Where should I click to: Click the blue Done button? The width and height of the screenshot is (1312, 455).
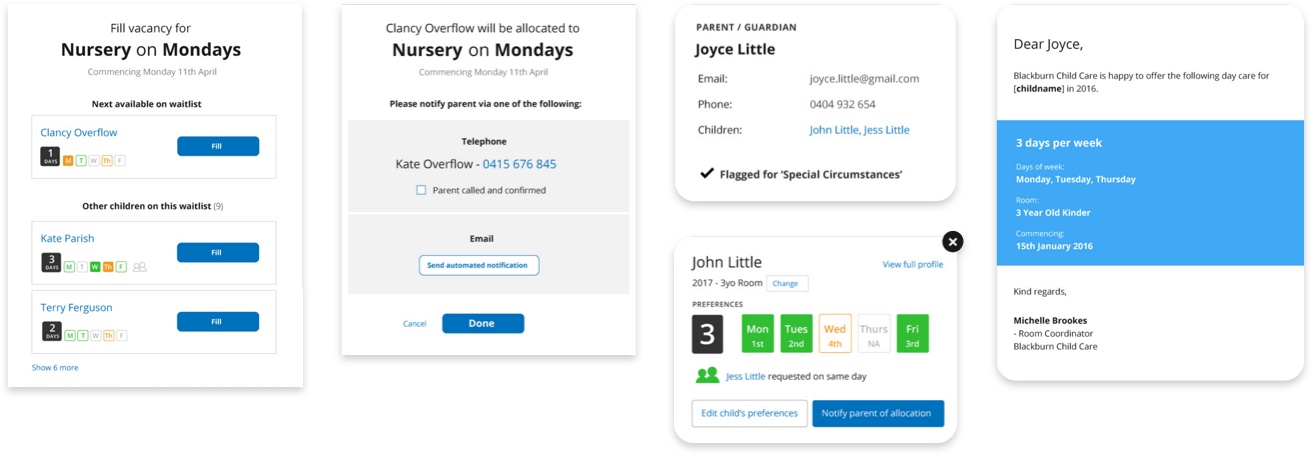pos(483,323)
